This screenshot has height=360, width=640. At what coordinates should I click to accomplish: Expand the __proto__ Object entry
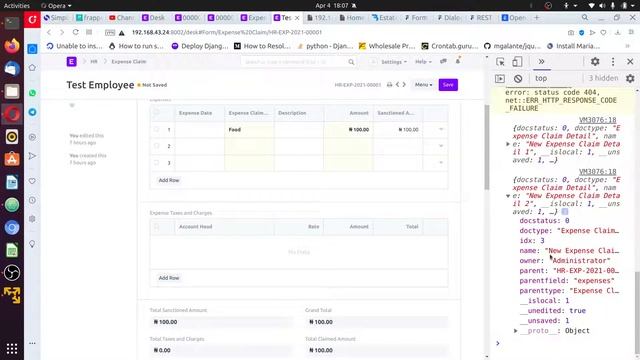tap(516, 331)
